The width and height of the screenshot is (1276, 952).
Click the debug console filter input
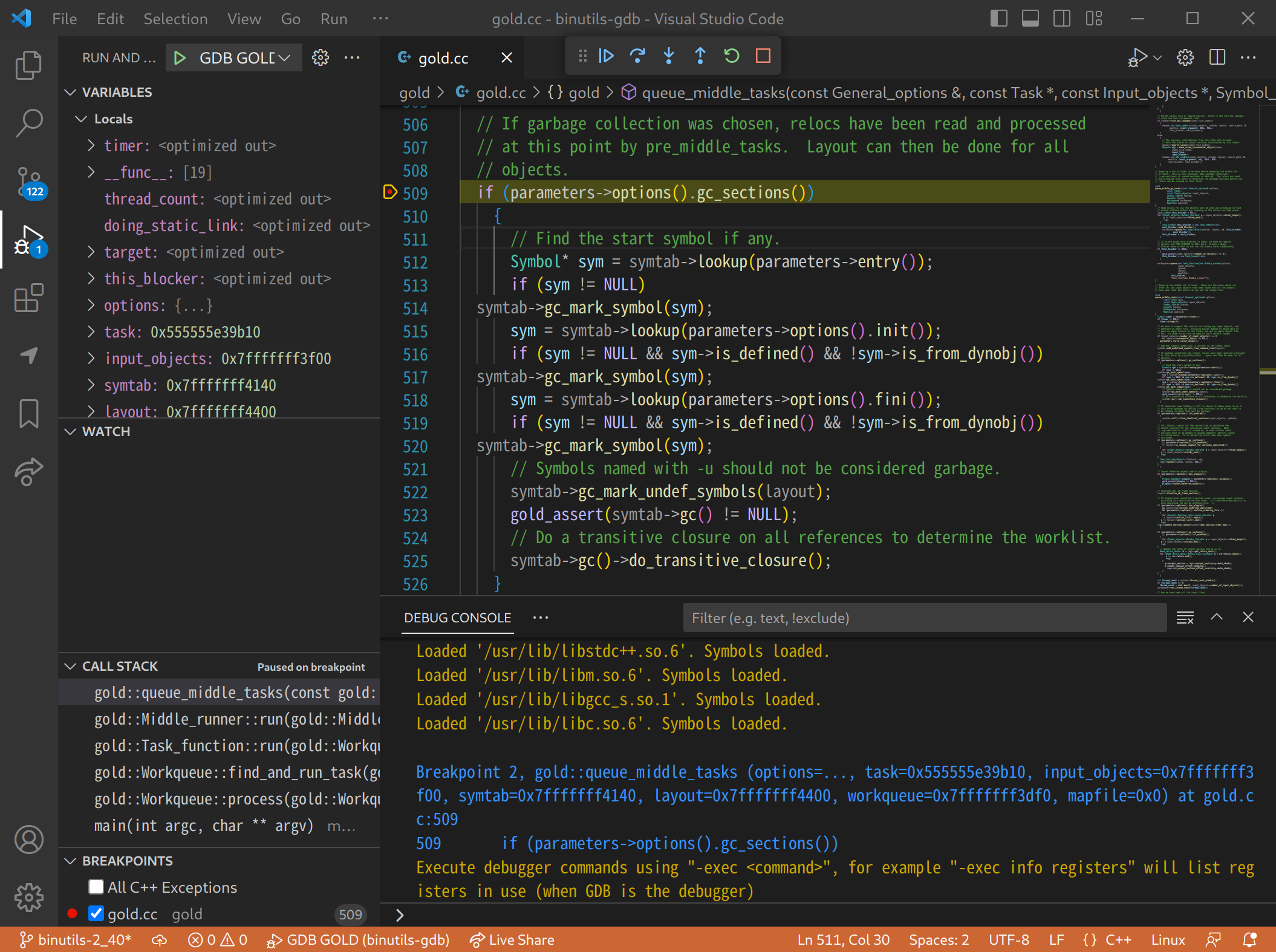point(924,618)
